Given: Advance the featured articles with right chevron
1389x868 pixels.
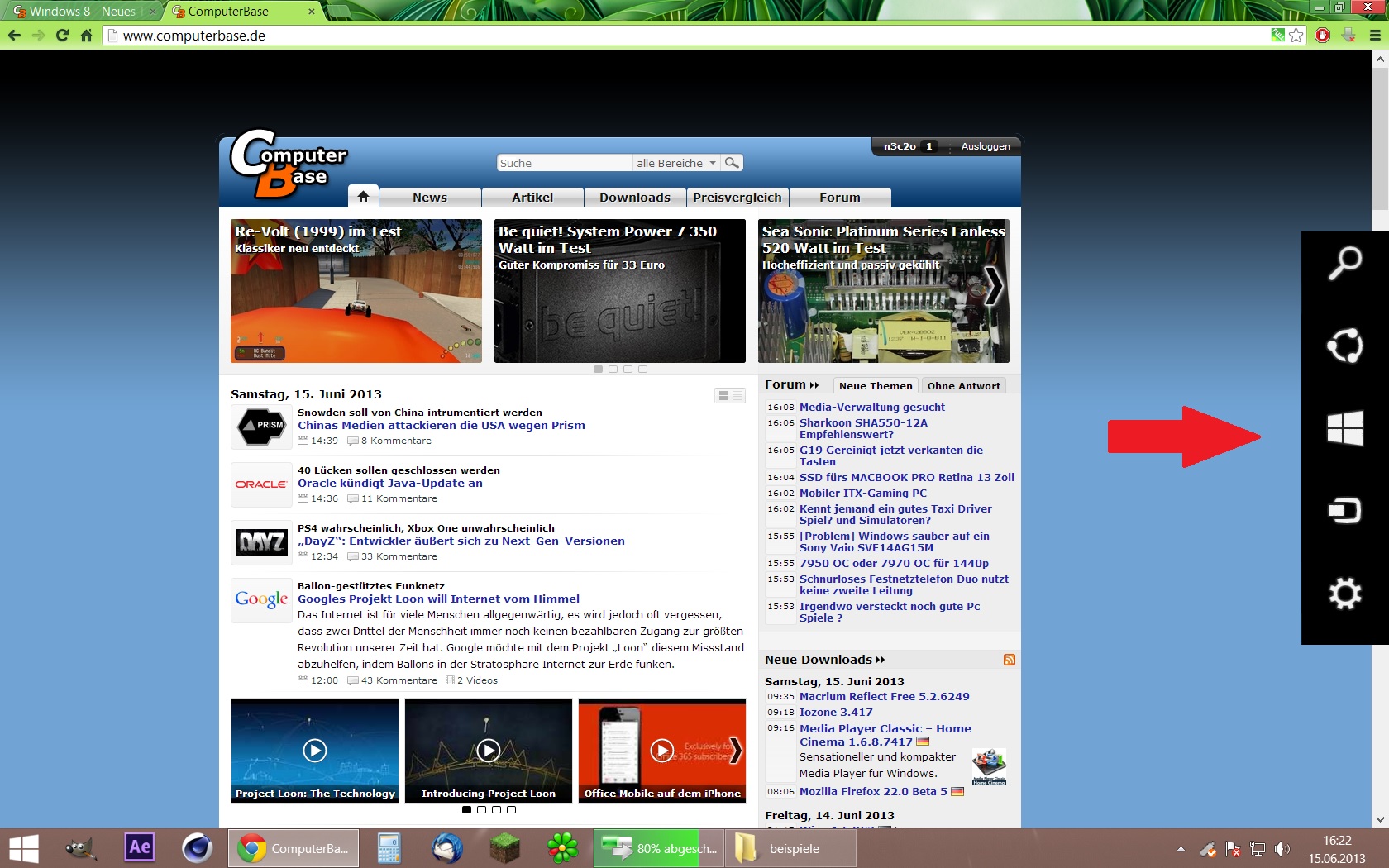Looking at the screenshot, I should [x=995, y=285].
